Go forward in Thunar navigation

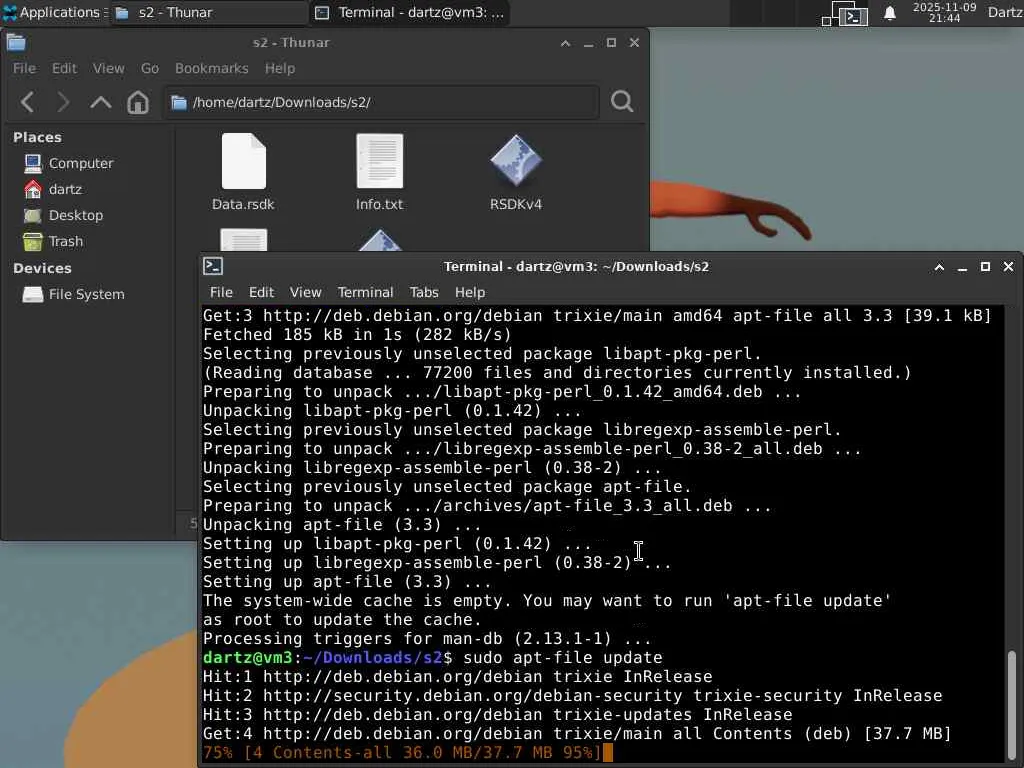(x=63, y=102)
